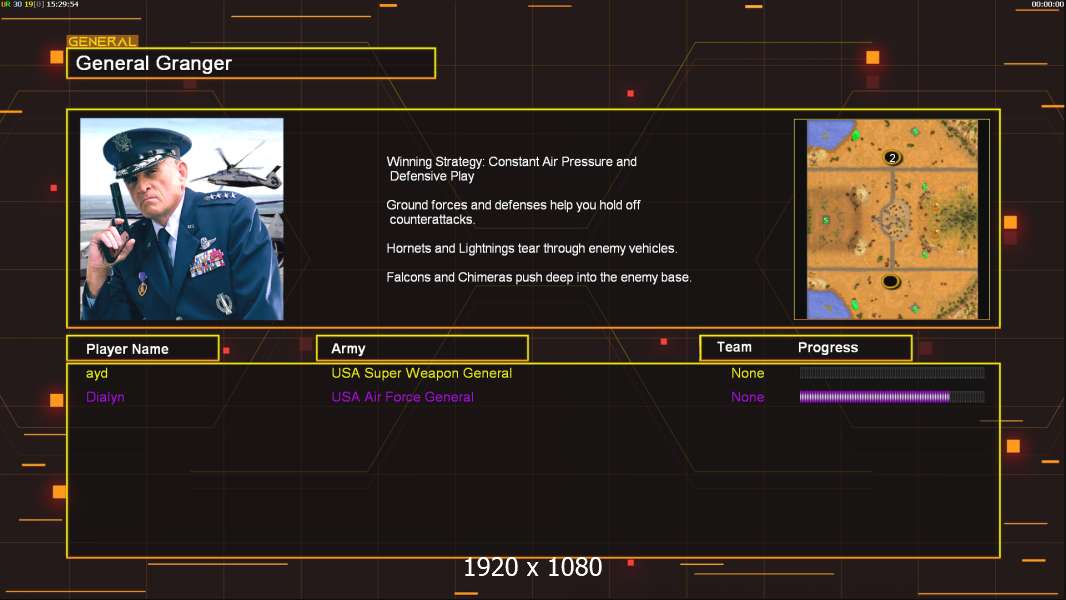Click the 00:00:00 timer readout
Viewport: 1066px width, 600px height.
[1048, 4]
